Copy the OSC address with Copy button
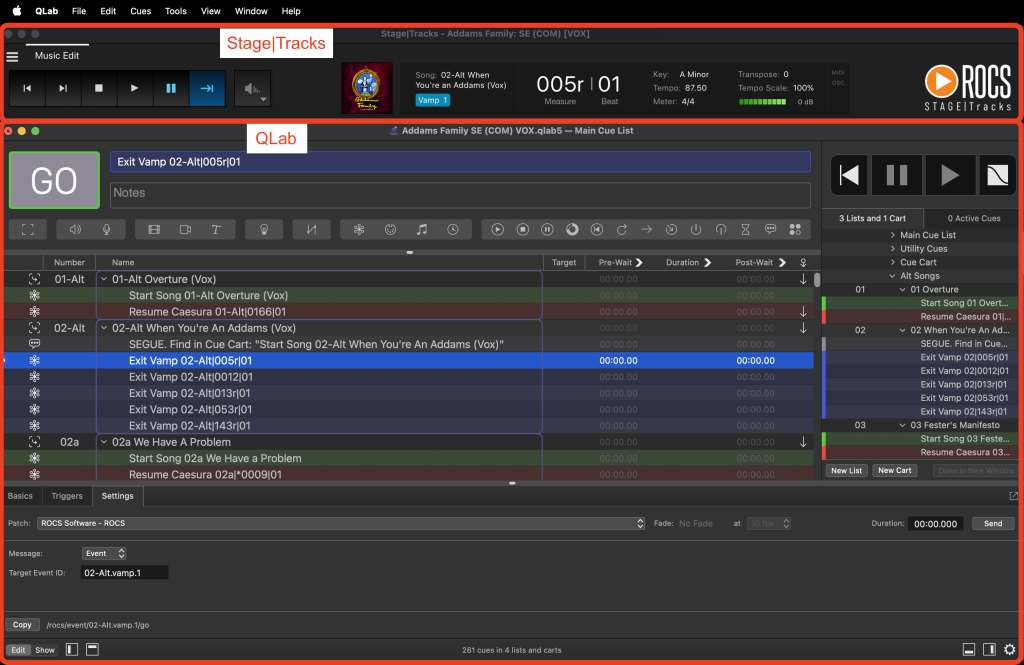Screen dimensions: 1024x665 (22, 625)
